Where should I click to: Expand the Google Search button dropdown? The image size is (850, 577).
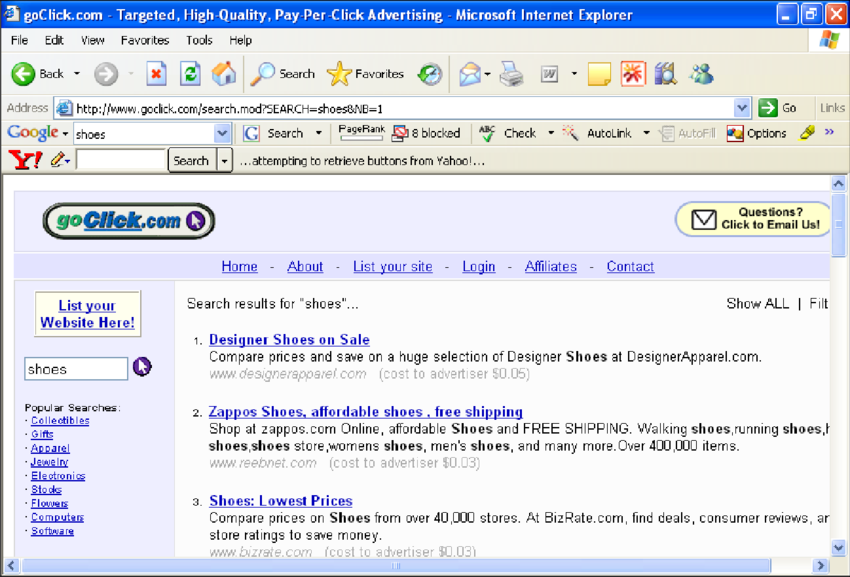point(319,133)
